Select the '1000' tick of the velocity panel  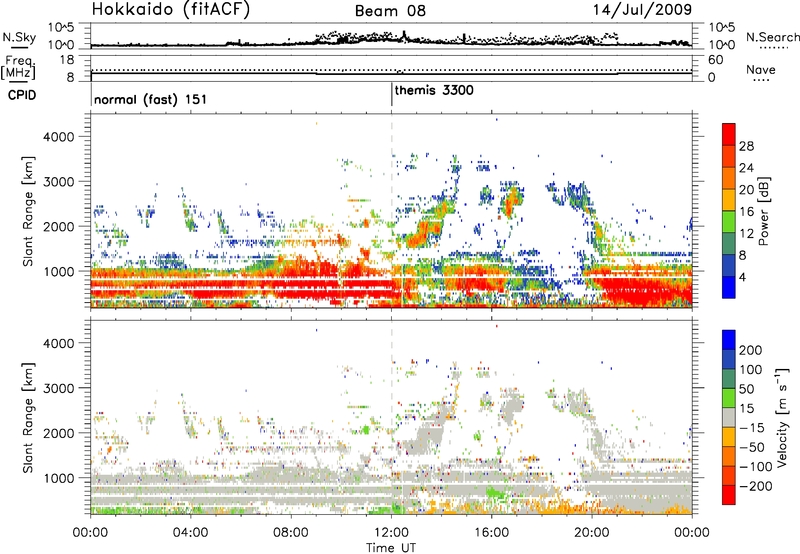pyautogui.click(x=59, y=478)
